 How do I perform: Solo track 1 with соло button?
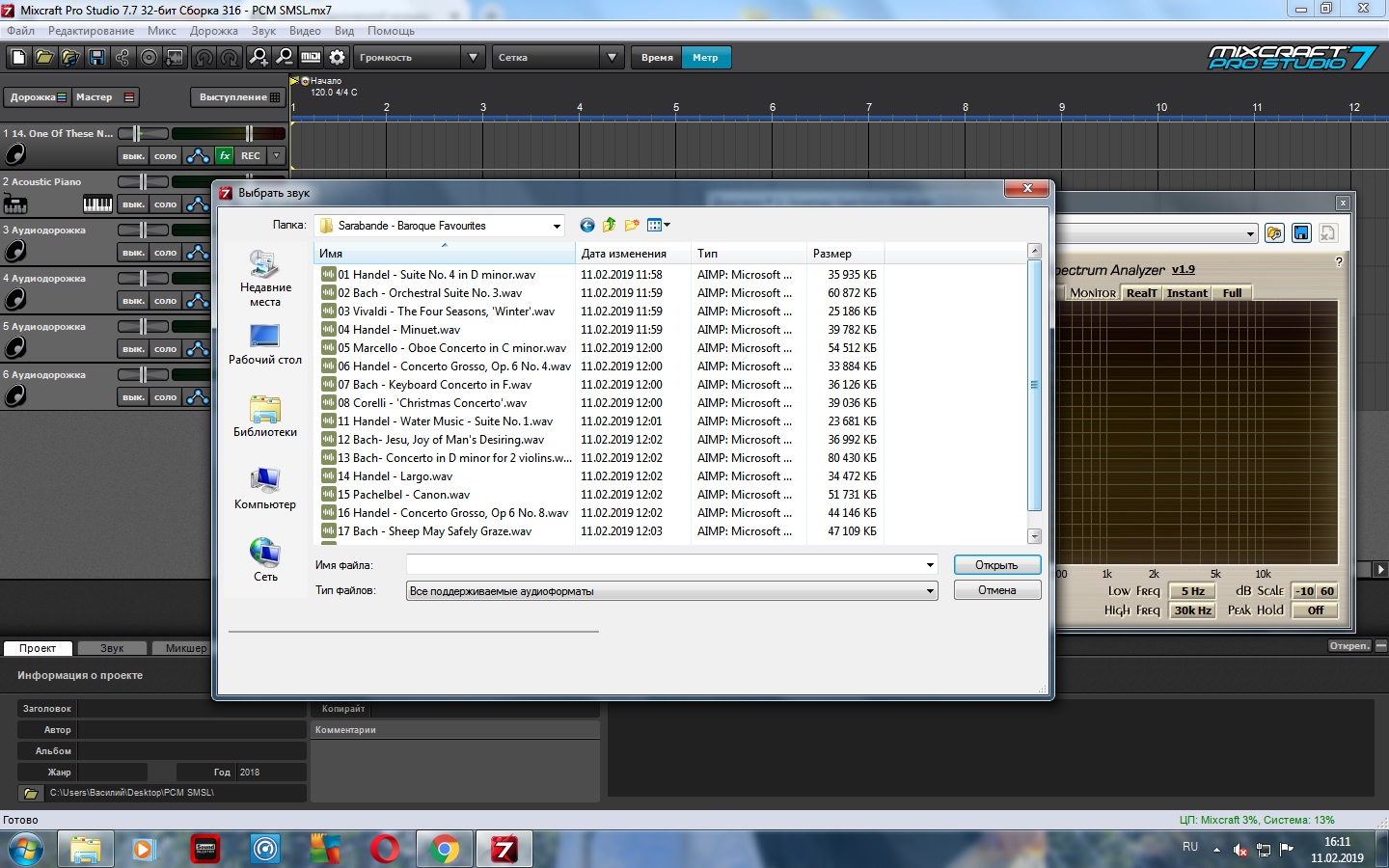tap(166, 155)
